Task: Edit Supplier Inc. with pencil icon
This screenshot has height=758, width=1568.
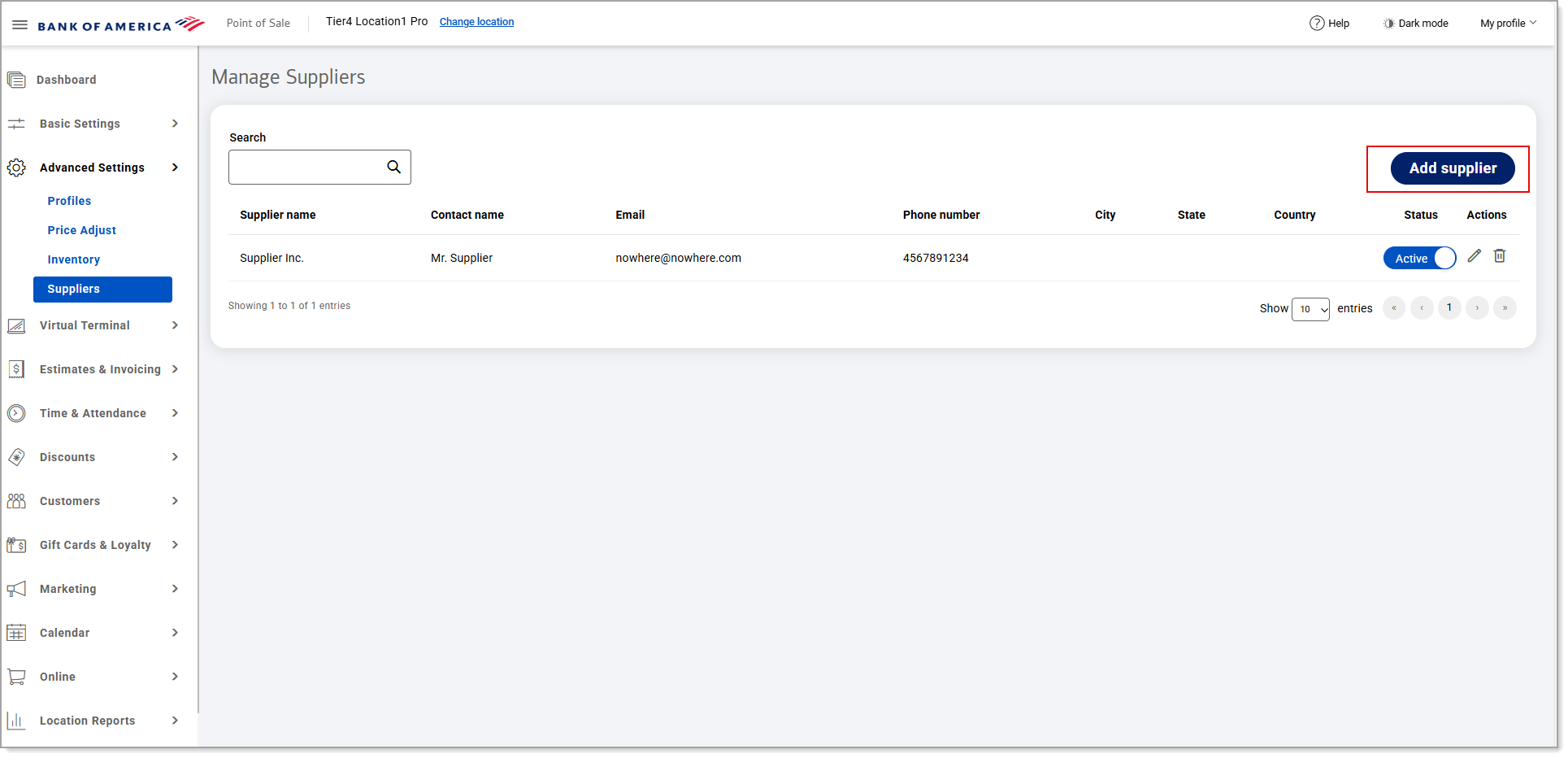Action: pyautogui.click(x=1475, y=256)
